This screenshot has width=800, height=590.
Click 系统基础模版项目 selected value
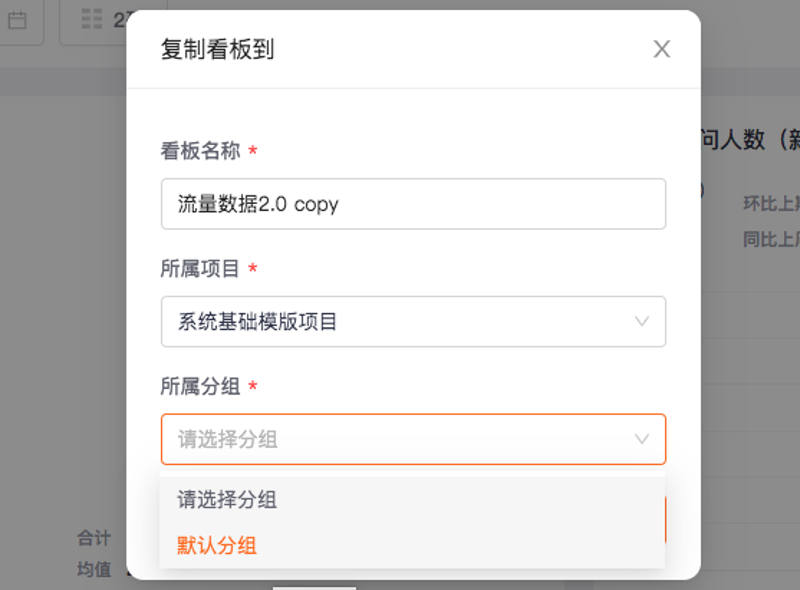pos(257,322)
